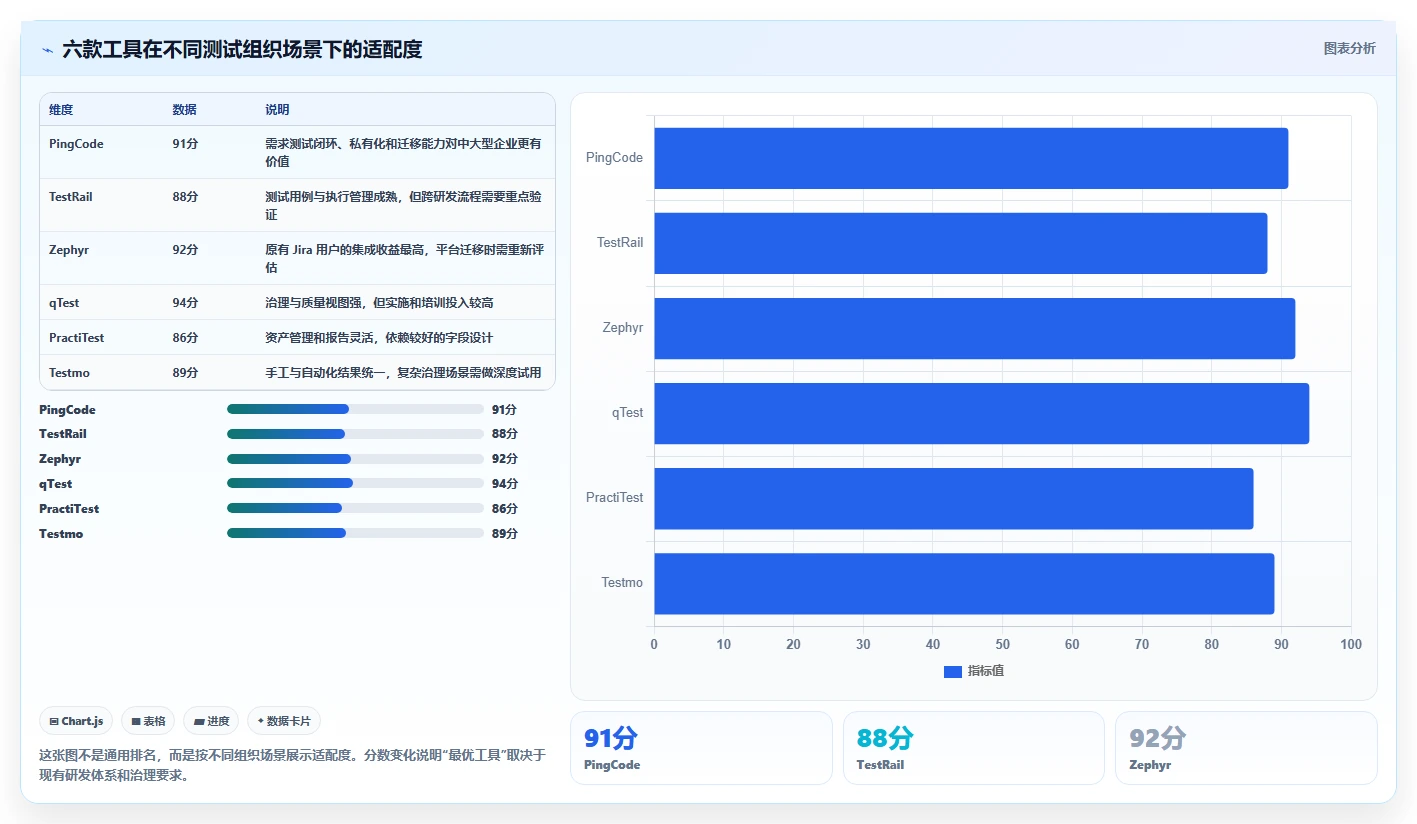Click the chart icon beside the title

click(48, 50)
